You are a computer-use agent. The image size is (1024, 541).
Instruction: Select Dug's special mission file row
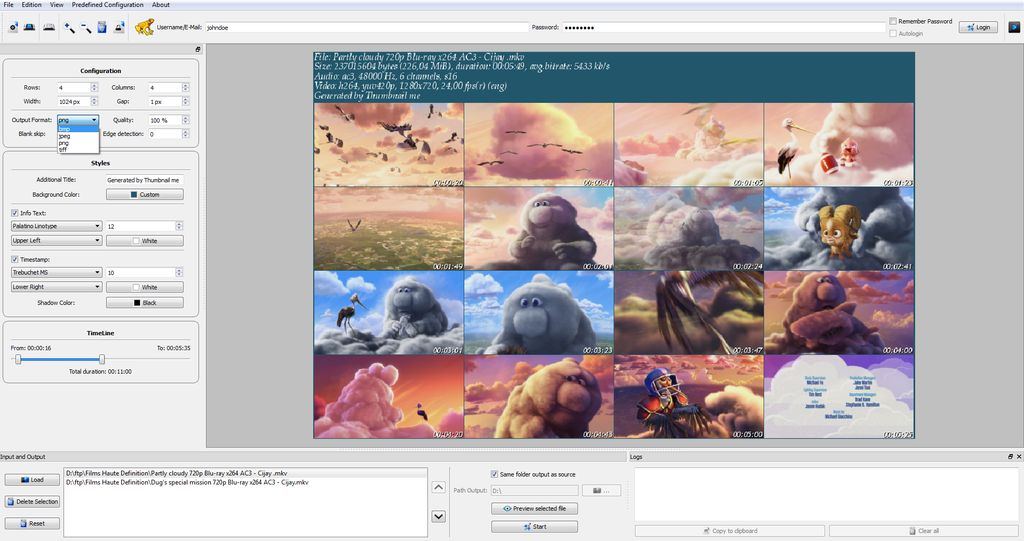click(245, 482)
